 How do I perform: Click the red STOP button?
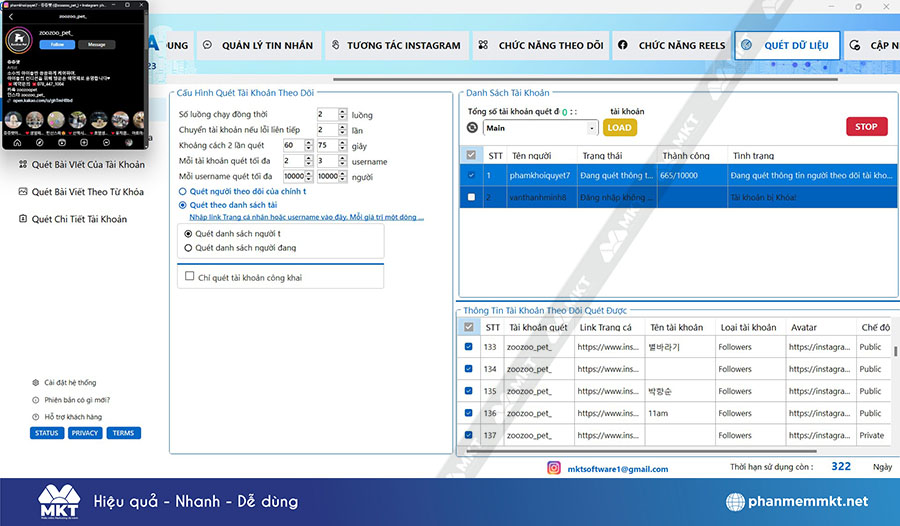point(867,127)
